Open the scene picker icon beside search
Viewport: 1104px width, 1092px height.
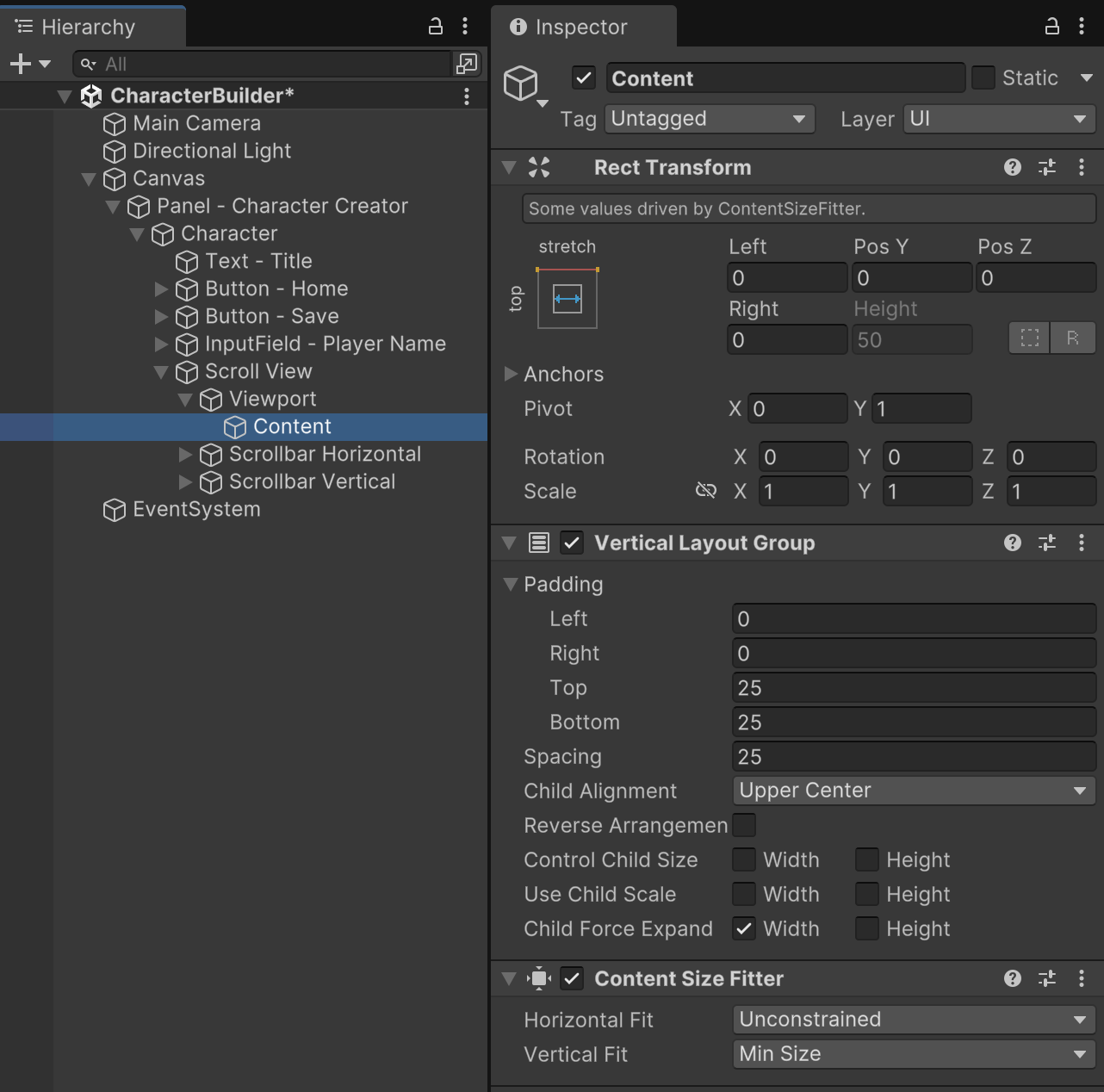click(466, 64)
